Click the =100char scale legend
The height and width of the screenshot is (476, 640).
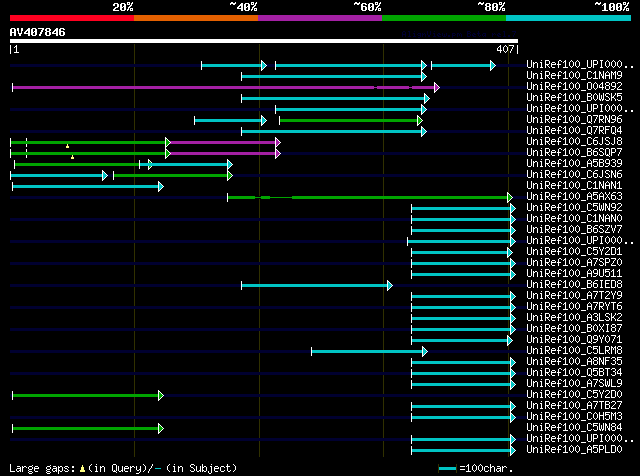[475, 468]
